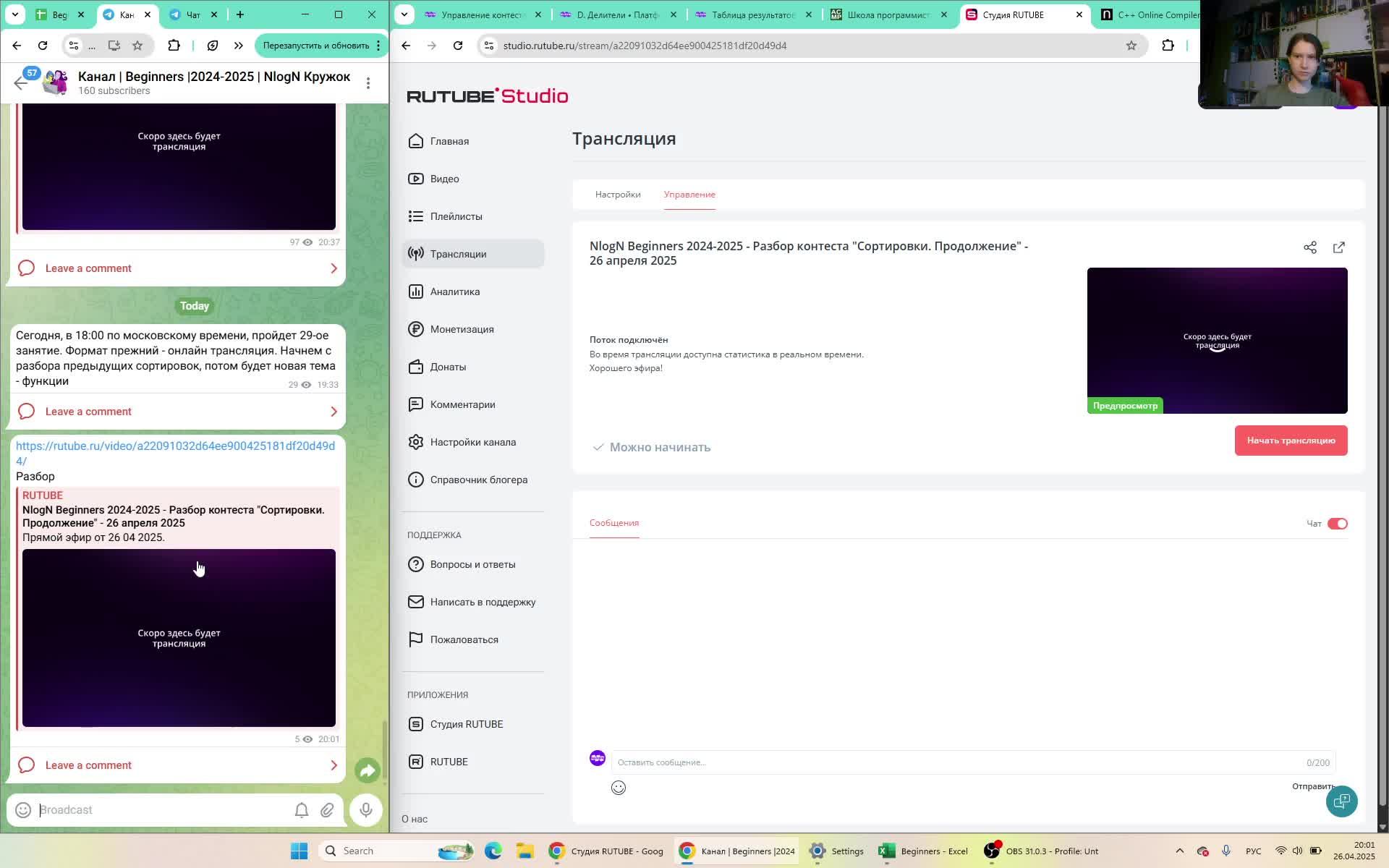The height and width of the screenshot is (868, 1389).
Task: Switch to the Настройки tab
Action: pos(617,195)
